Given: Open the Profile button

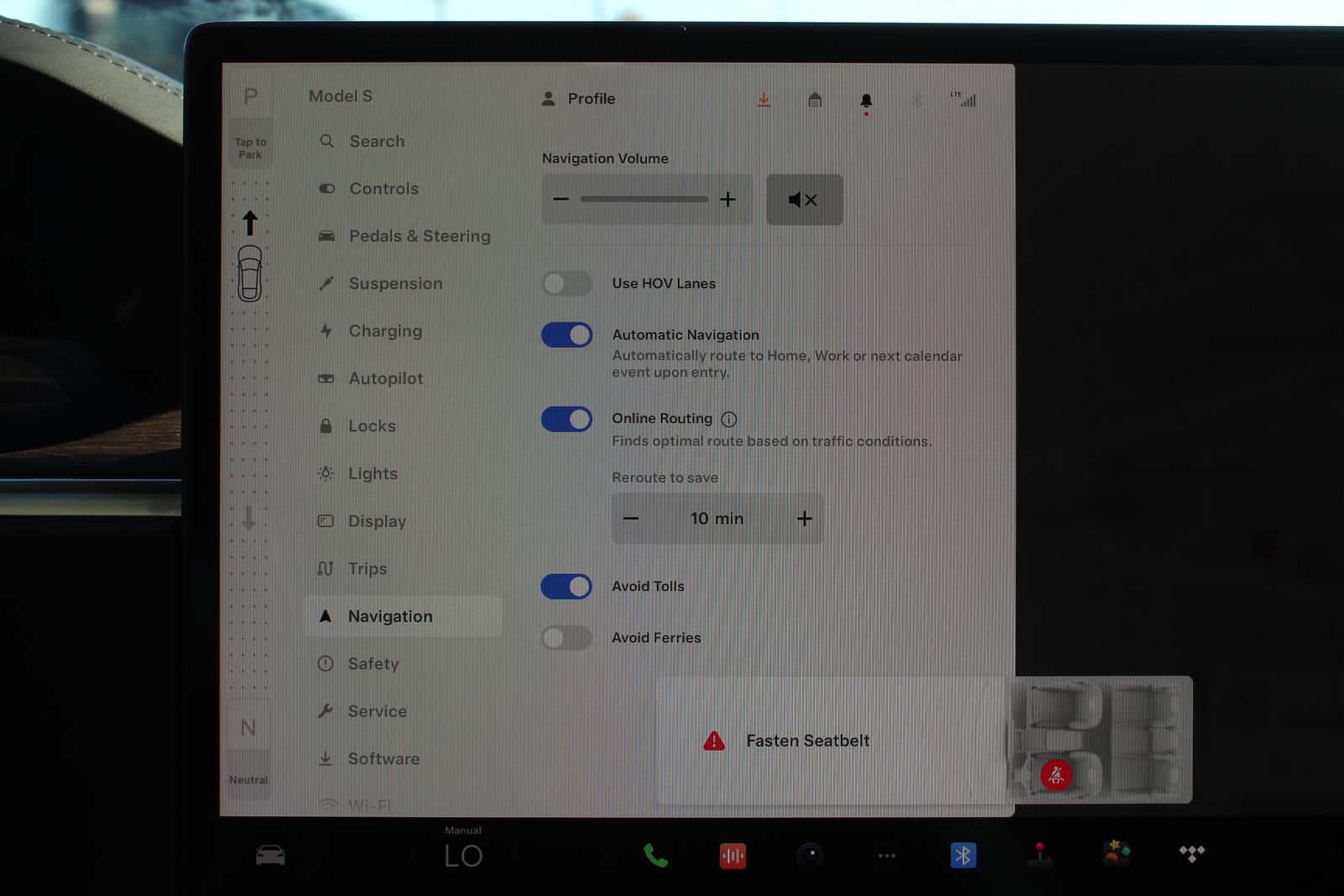Looking at the screenshot, I should pyautogui.click(x=580, y=99).
